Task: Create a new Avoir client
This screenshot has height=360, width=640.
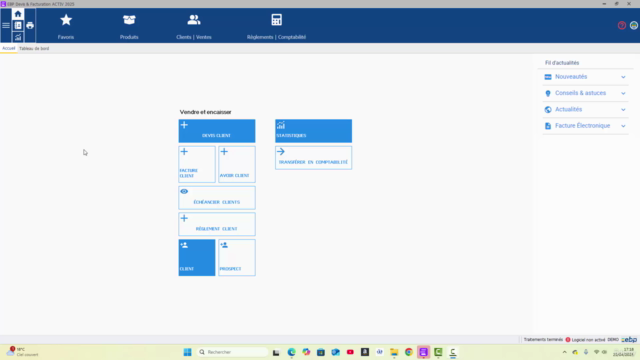Action: (237, 164)
